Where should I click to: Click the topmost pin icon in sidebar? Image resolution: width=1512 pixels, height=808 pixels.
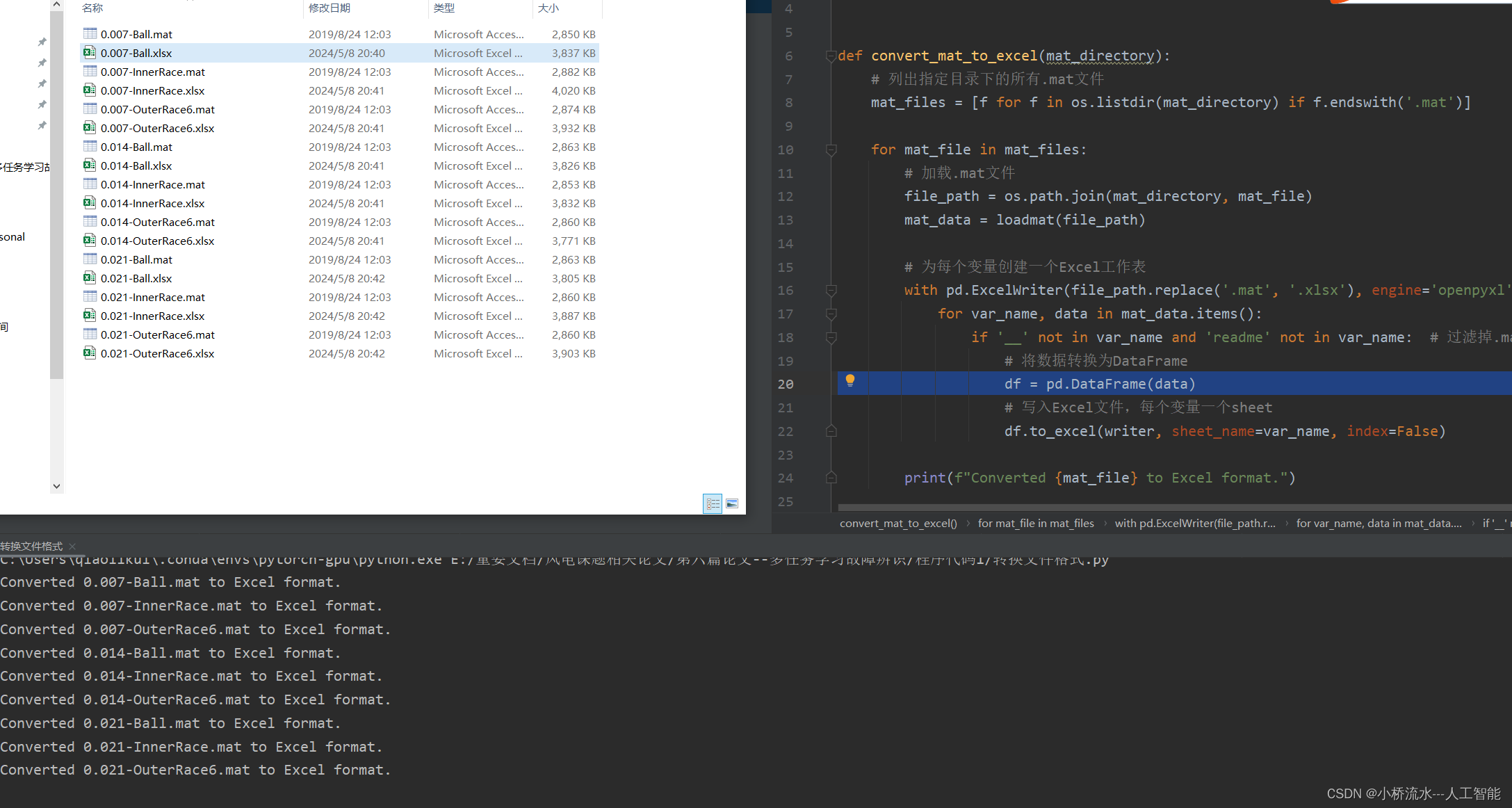(x=42, y=42)
